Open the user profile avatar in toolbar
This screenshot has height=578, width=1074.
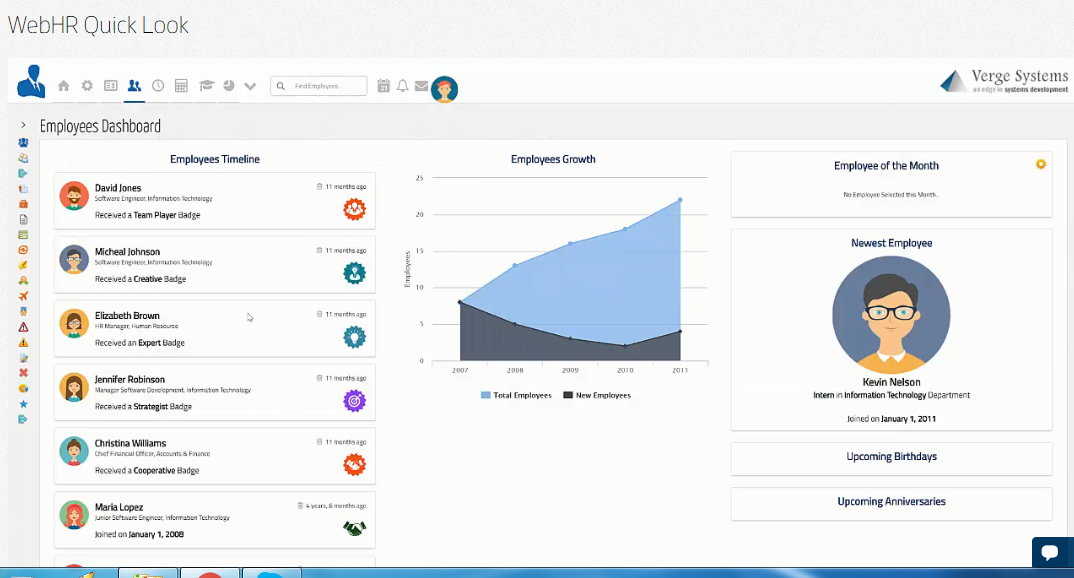tap(445, 89)
